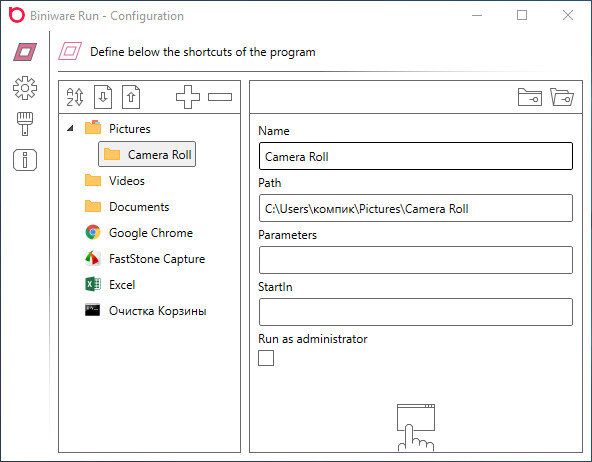The image size is (592, 462).
Task: Sort shortcuts alphabetically A to Z
Action: click(75, 97)
